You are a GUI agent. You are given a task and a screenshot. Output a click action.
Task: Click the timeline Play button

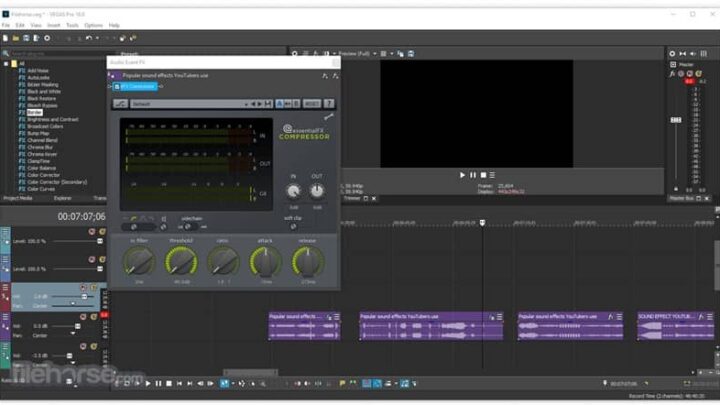[148, 383]
